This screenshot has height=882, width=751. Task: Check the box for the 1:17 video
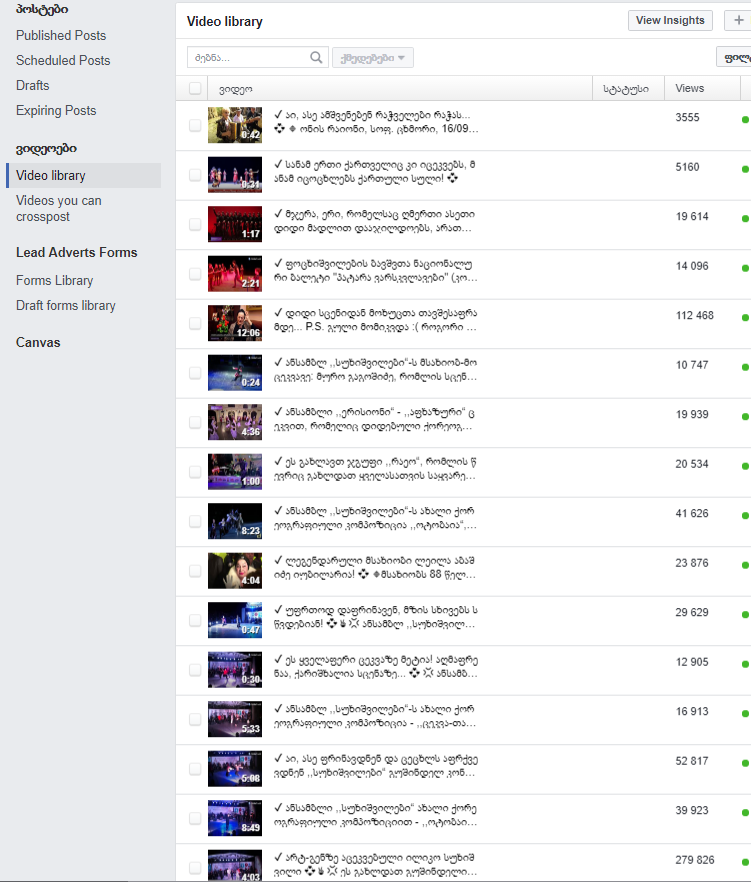(195, 224)
